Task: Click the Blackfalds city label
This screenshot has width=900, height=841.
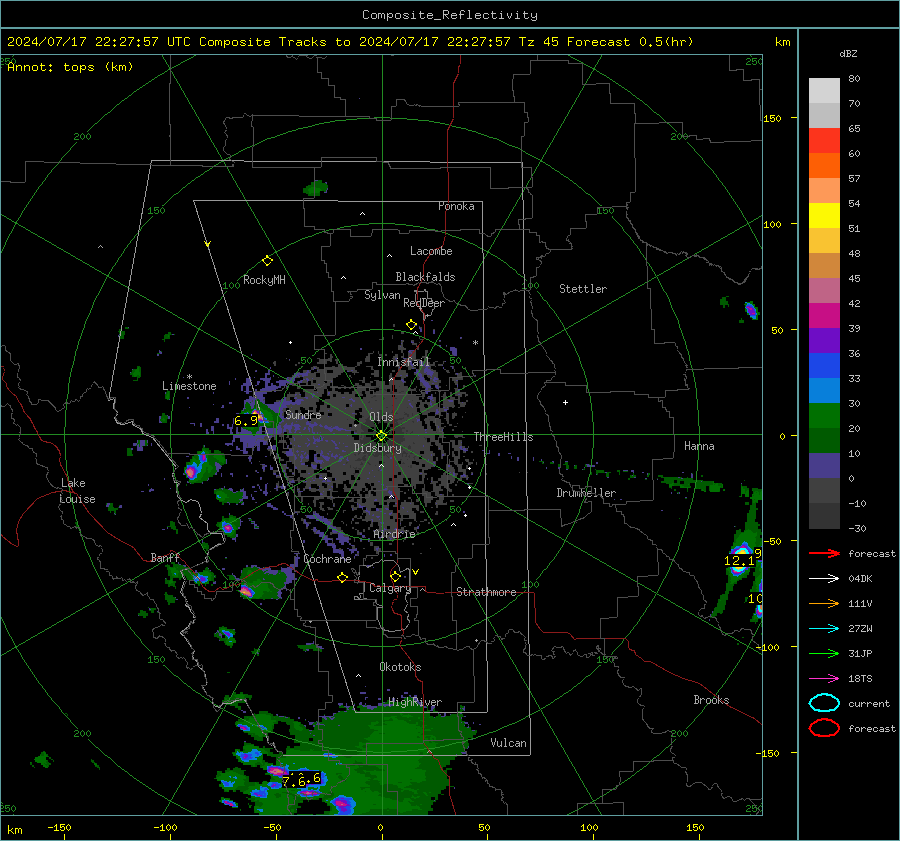Action: pos(425,277)
